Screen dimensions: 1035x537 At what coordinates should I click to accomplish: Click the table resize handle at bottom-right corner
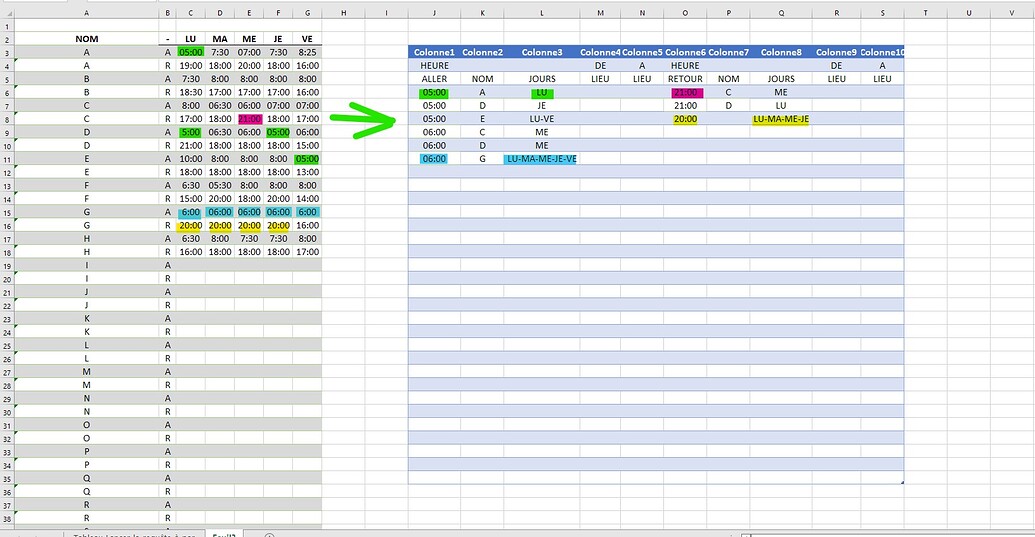pos(902,482)
